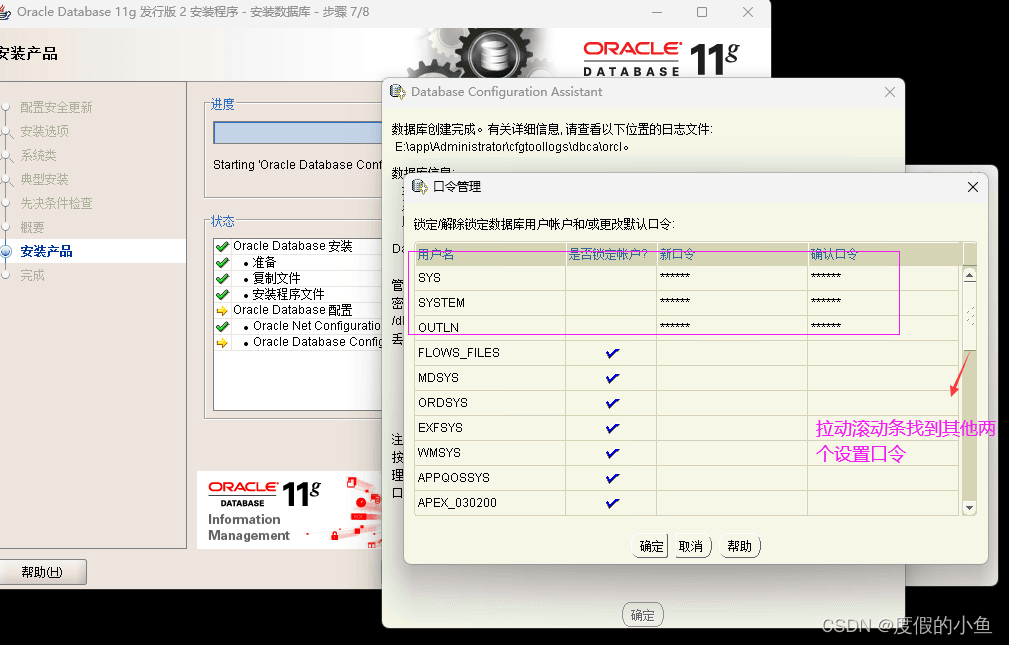
Task: Click the SYS new password field
Action: 732,277
